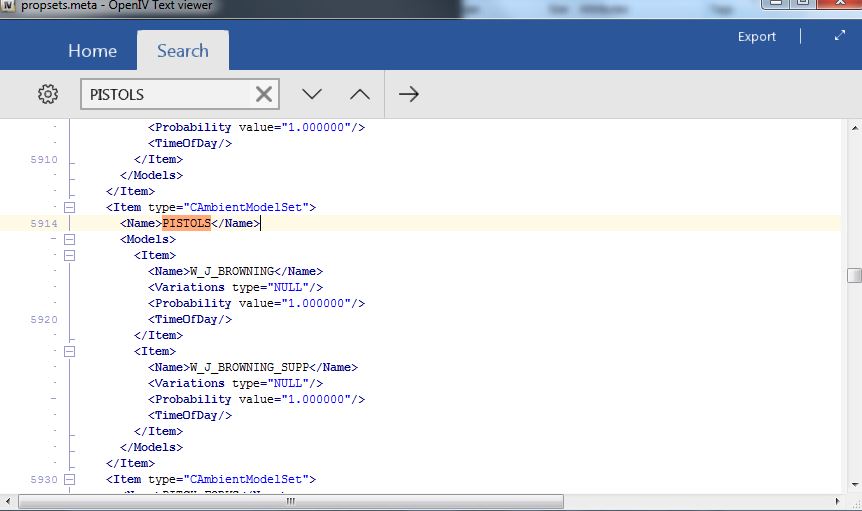Focus the search field containing PISTOLS
Image resolution: width=862 pixels, height=511 pixels.
pos(165,95)
